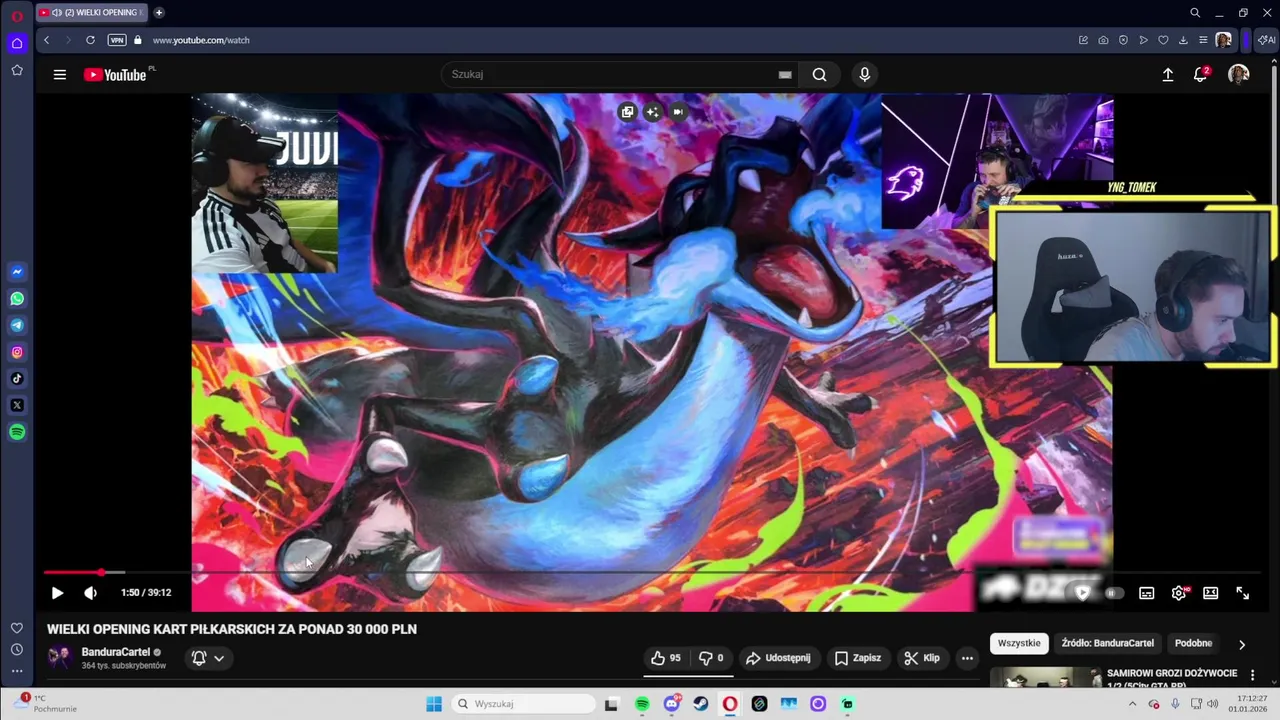
Task: Reload the current page
Action: tap(90, 40)
